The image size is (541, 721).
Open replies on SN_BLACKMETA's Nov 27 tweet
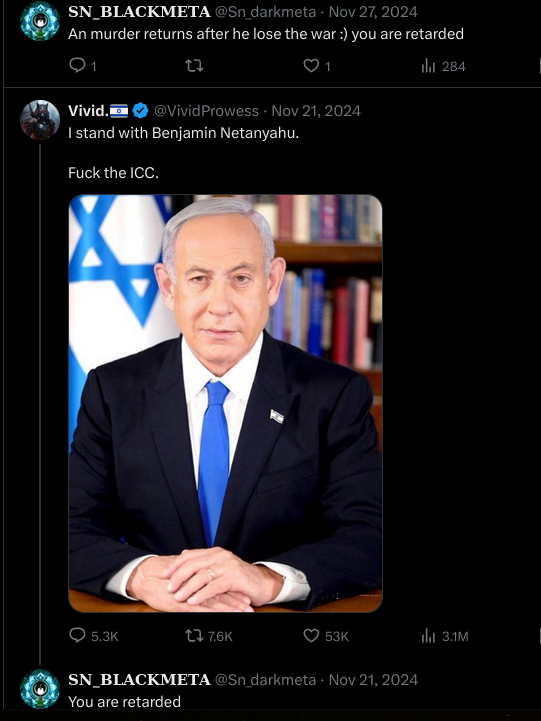point(83,66)
